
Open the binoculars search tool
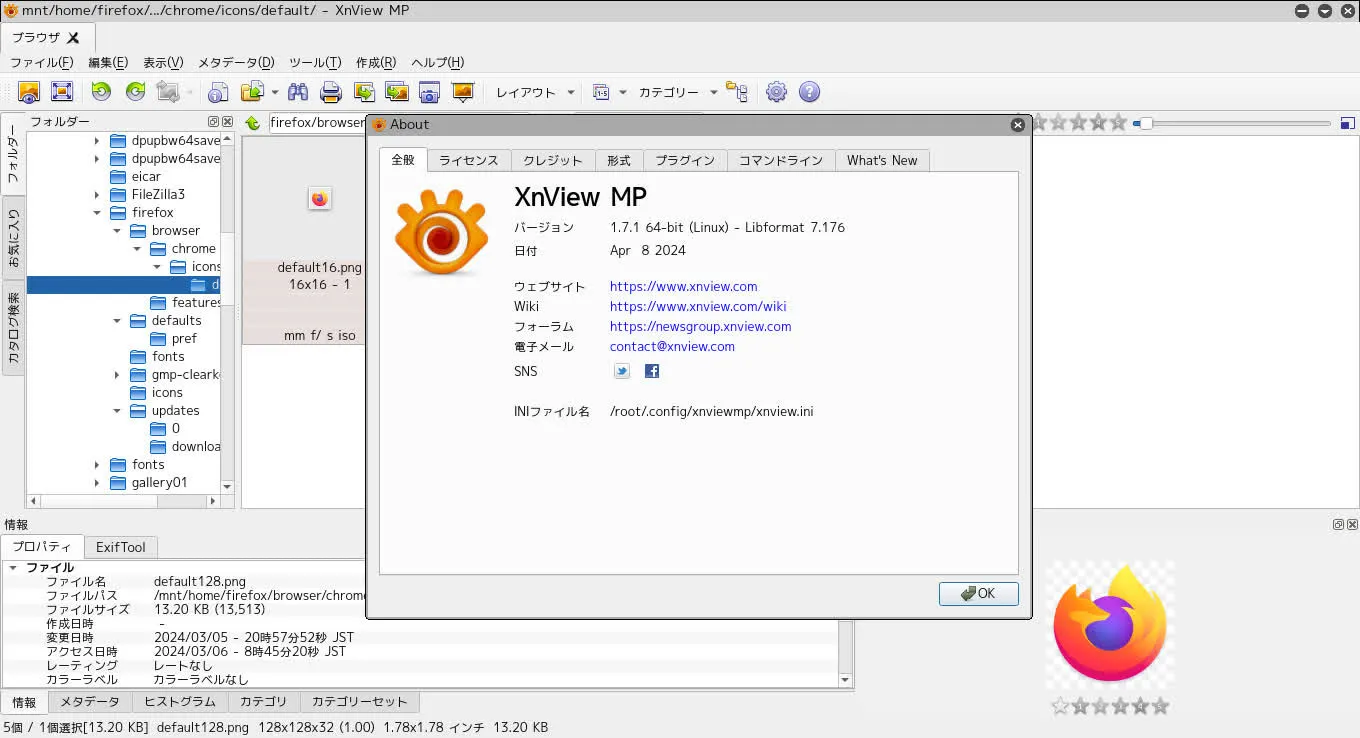[297, 92]
